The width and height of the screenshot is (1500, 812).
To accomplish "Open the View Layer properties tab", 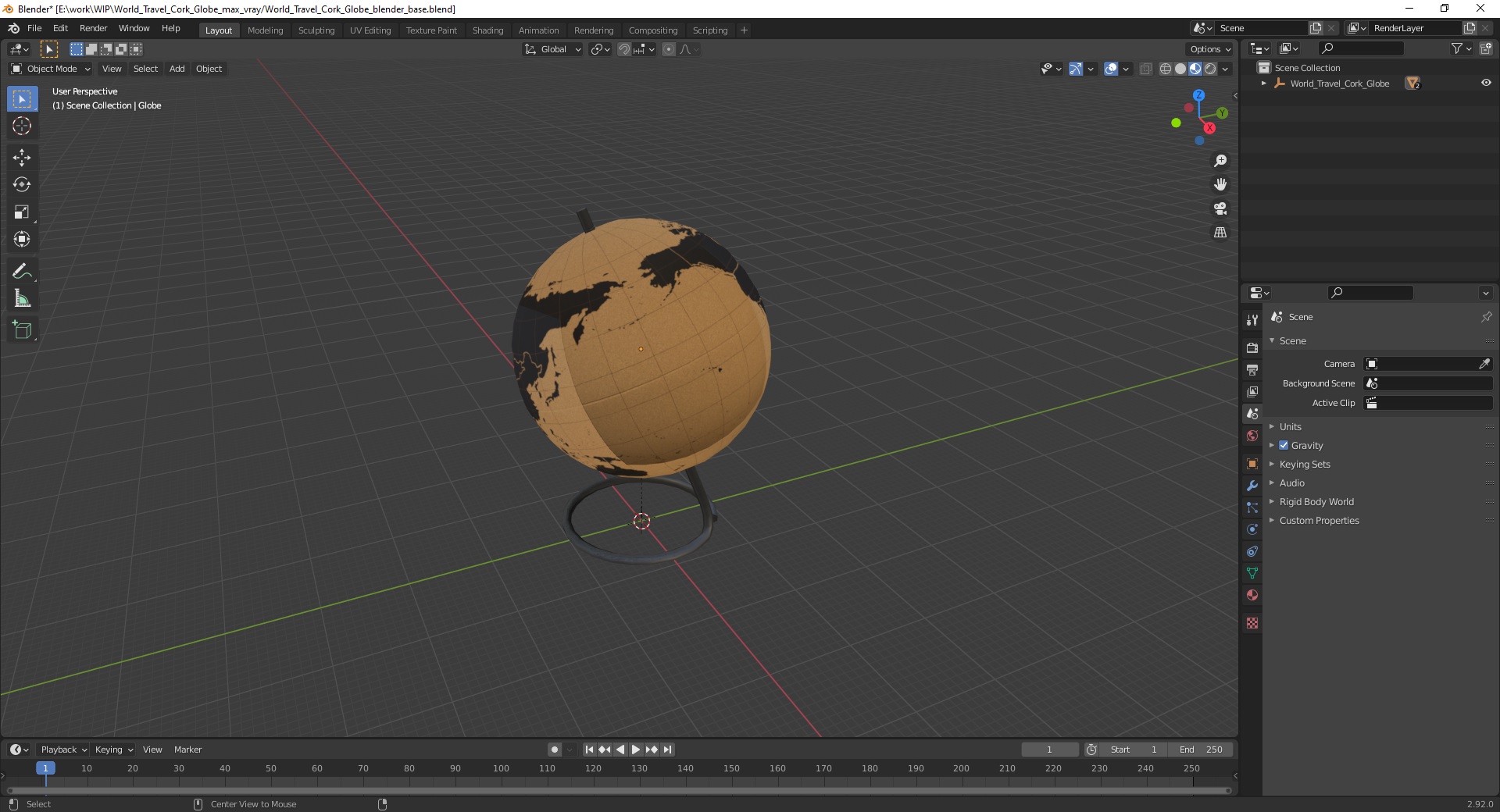I will coord(1252,391).
